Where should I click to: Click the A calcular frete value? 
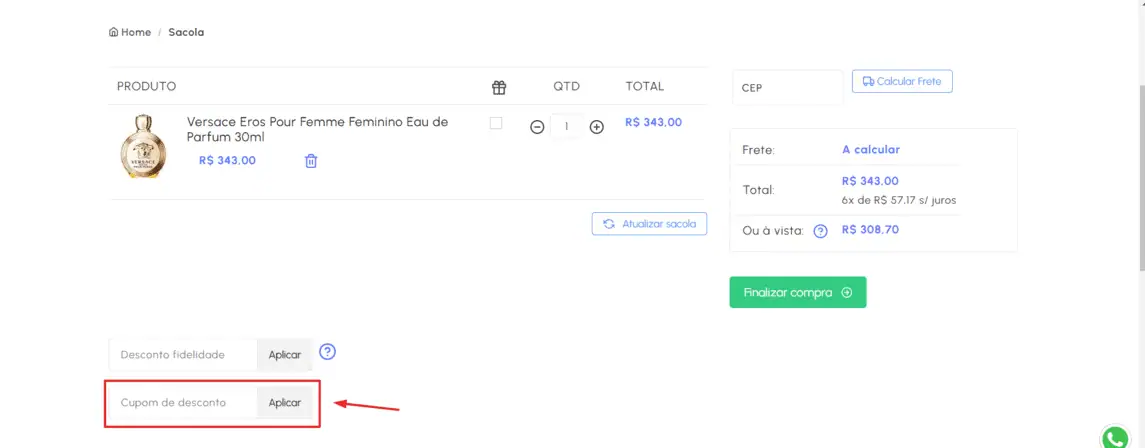870,150
